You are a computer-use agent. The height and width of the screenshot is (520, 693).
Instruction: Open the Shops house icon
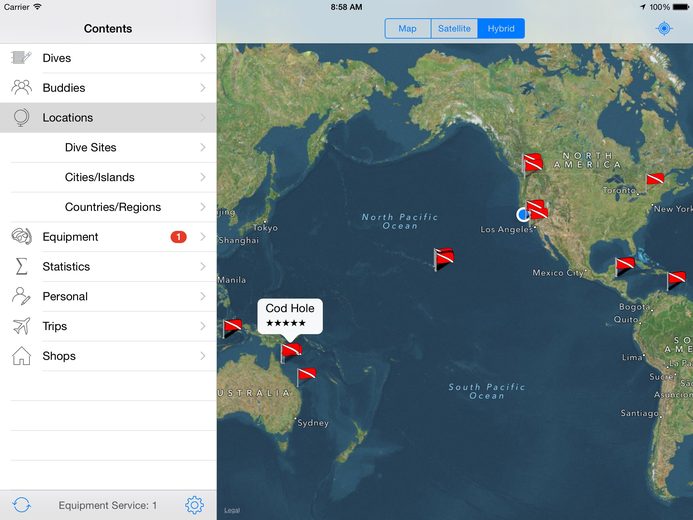click(21, 356)
